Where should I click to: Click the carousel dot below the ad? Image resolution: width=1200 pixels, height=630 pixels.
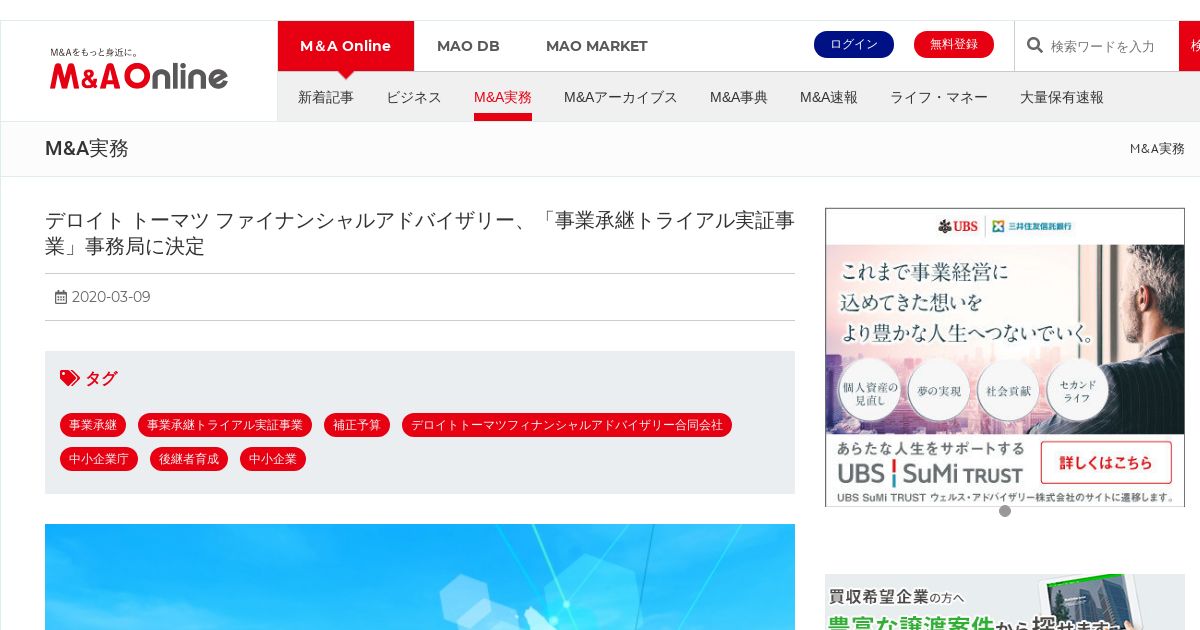coord(1005,511)
